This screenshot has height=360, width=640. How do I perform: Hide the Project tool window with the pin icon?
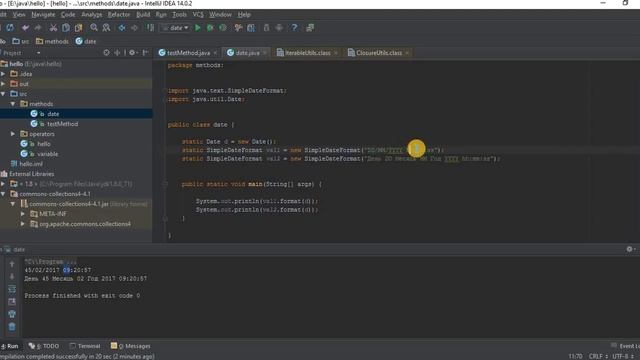click(x=145, y=53)
